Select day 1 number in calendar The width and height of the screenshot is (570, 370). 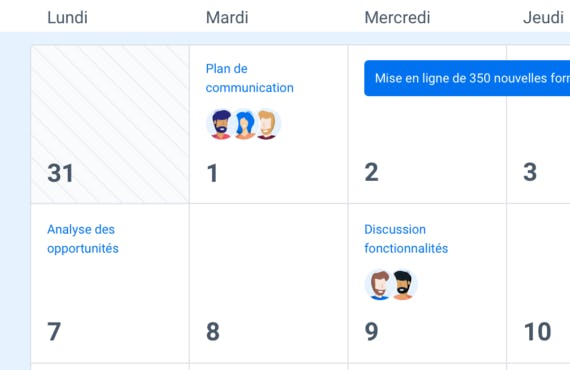[212, 173]
